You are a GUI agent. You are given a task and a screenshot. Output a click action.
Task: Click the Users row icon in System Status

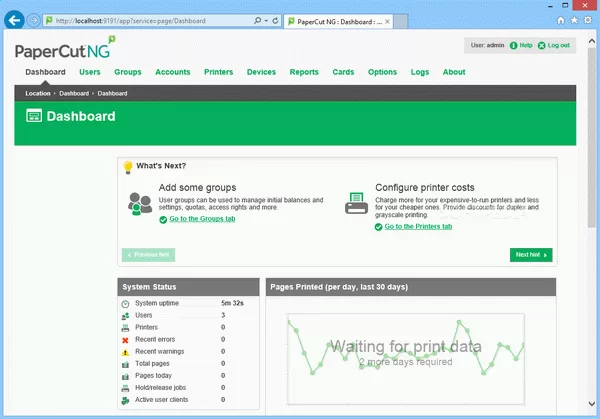(x=125, y=316)
